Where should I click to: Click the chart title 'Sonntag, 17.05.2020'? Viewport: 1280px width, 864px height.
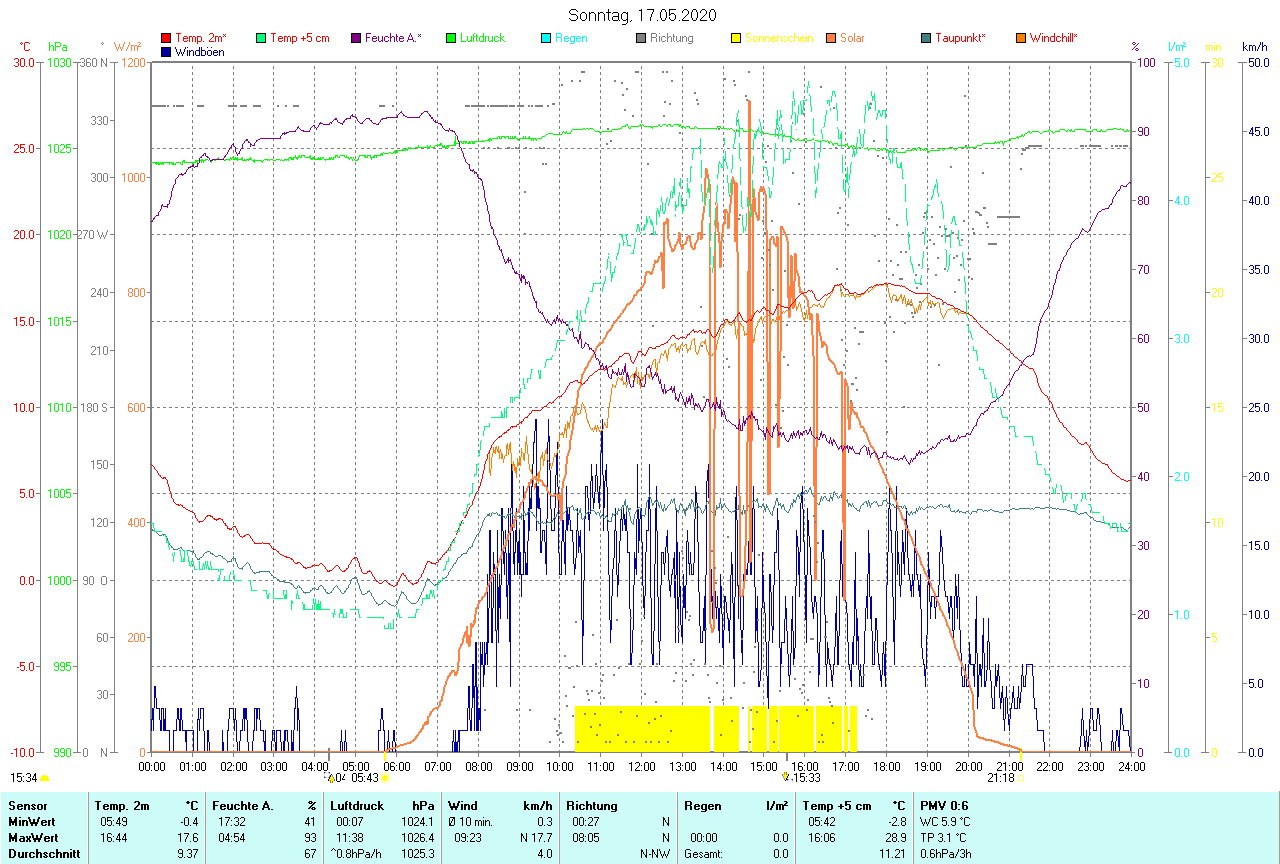click(x=642, y=15)
